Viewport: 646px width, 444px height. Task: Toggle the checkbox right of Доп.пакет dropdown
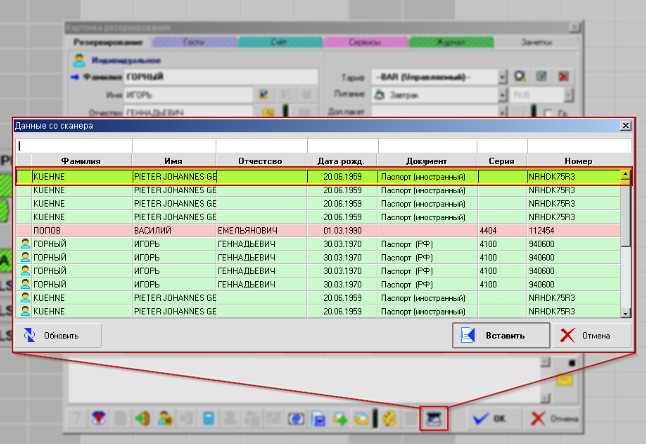tap(547, 113)
